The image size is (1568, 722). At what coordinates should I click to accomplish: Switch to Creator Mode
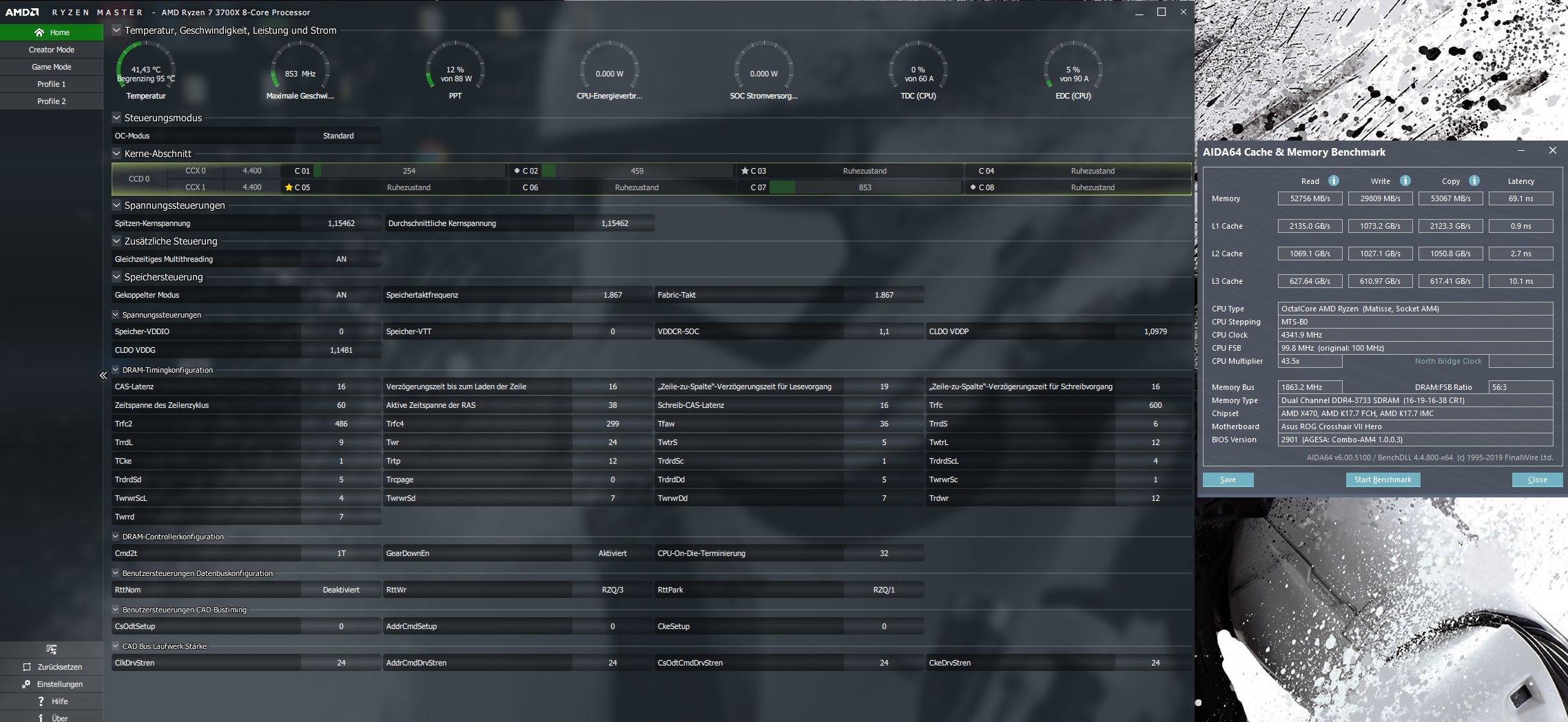[52, 50]
